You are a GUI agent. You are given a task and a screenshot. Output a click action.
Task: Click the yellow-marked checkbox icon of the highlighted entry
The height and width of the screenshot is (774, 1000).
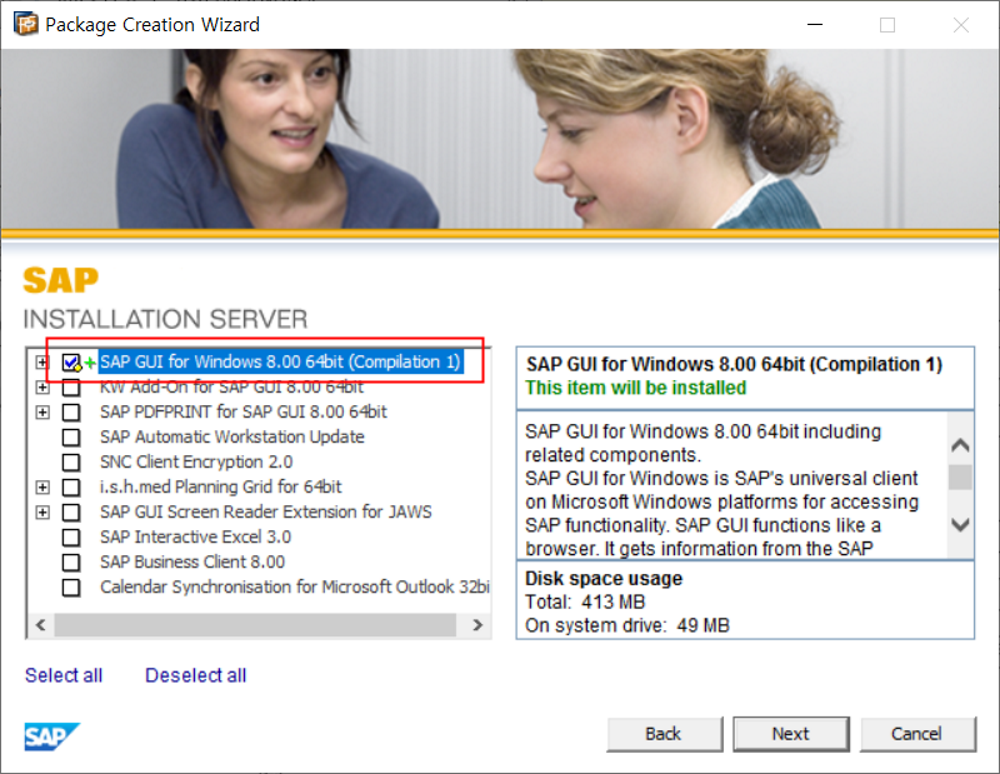tap(71, 363)
